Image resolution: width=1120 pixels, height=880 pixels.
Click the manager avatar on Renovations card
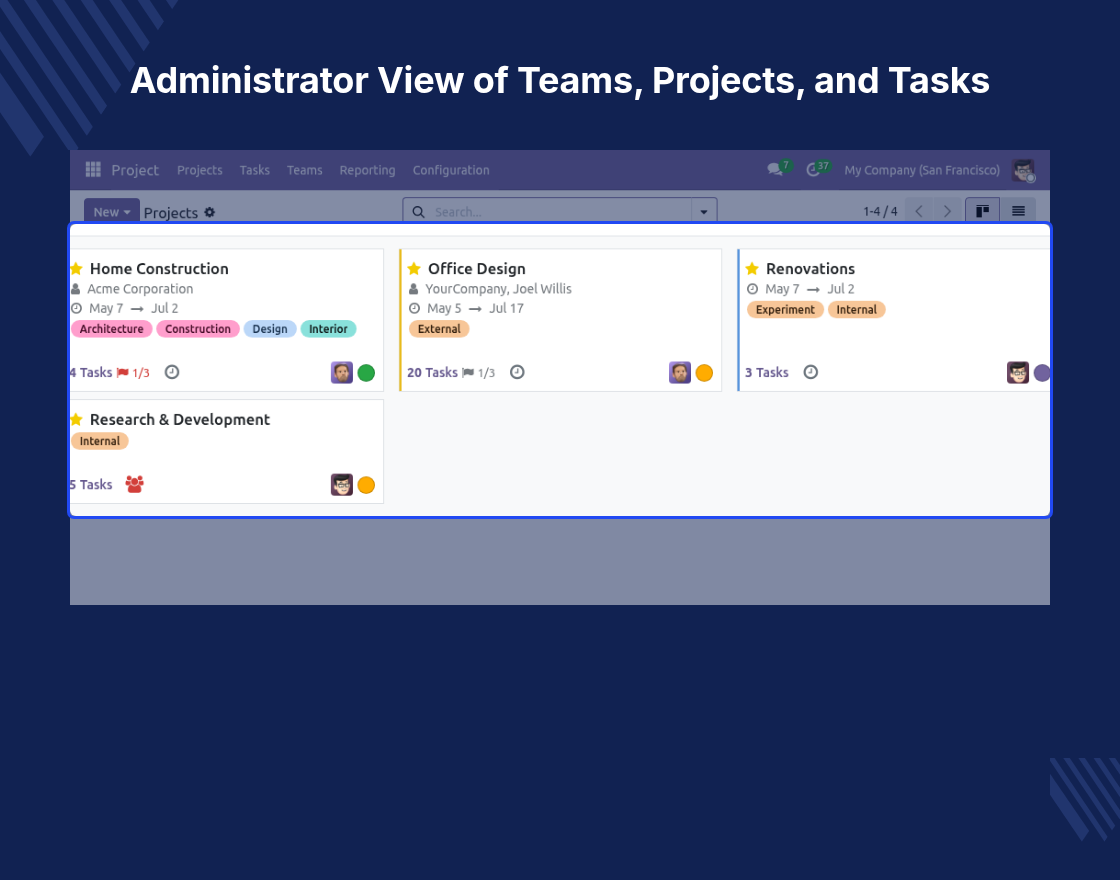(1017, 373)
